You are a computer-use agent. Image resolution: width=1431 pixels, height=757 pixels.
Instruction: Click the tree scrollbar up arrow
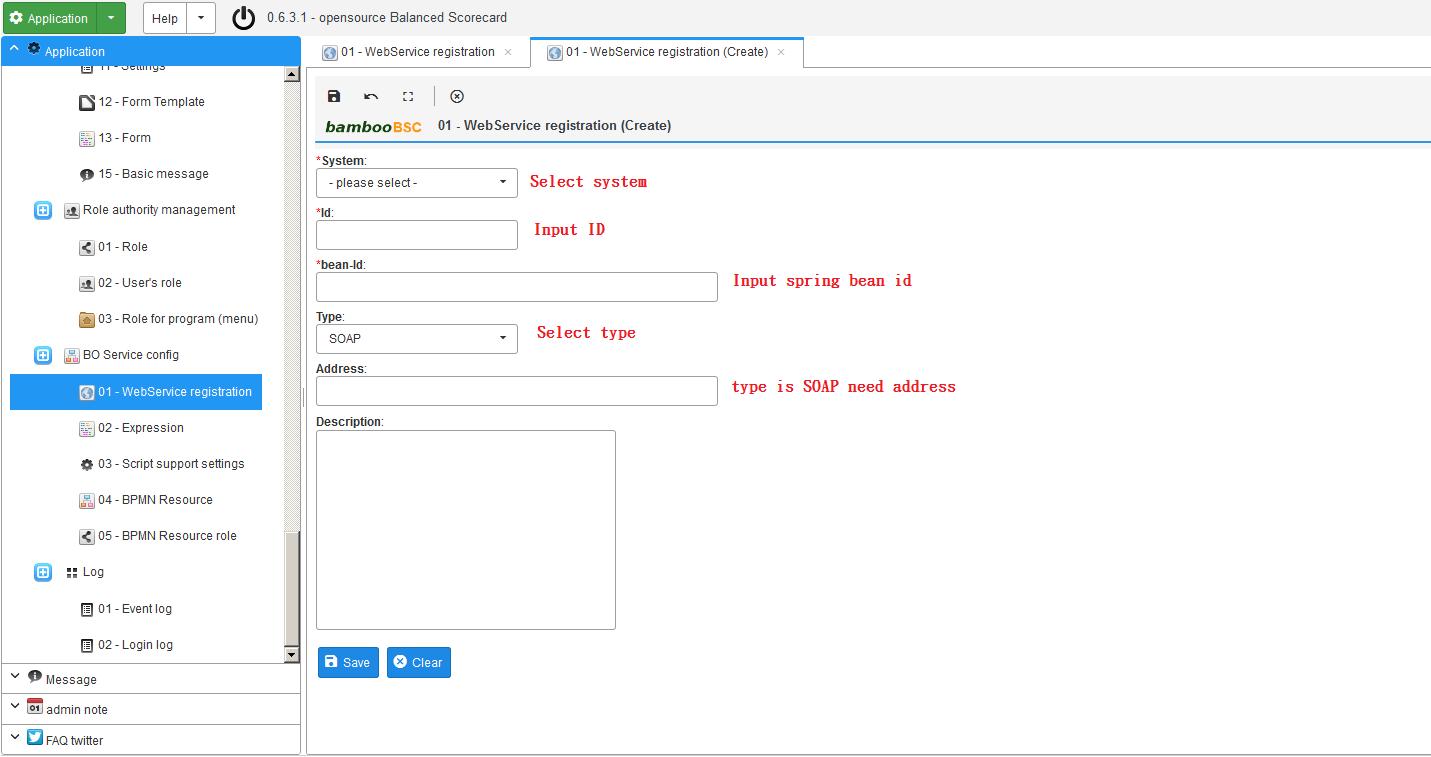click(x=292, y=74)
